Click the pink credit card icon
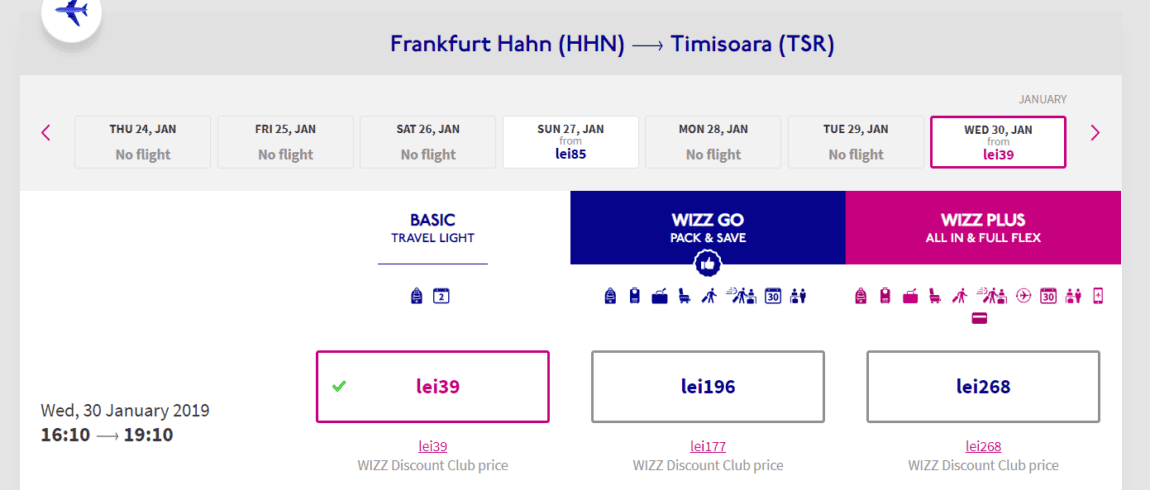 tap(979, 318)
